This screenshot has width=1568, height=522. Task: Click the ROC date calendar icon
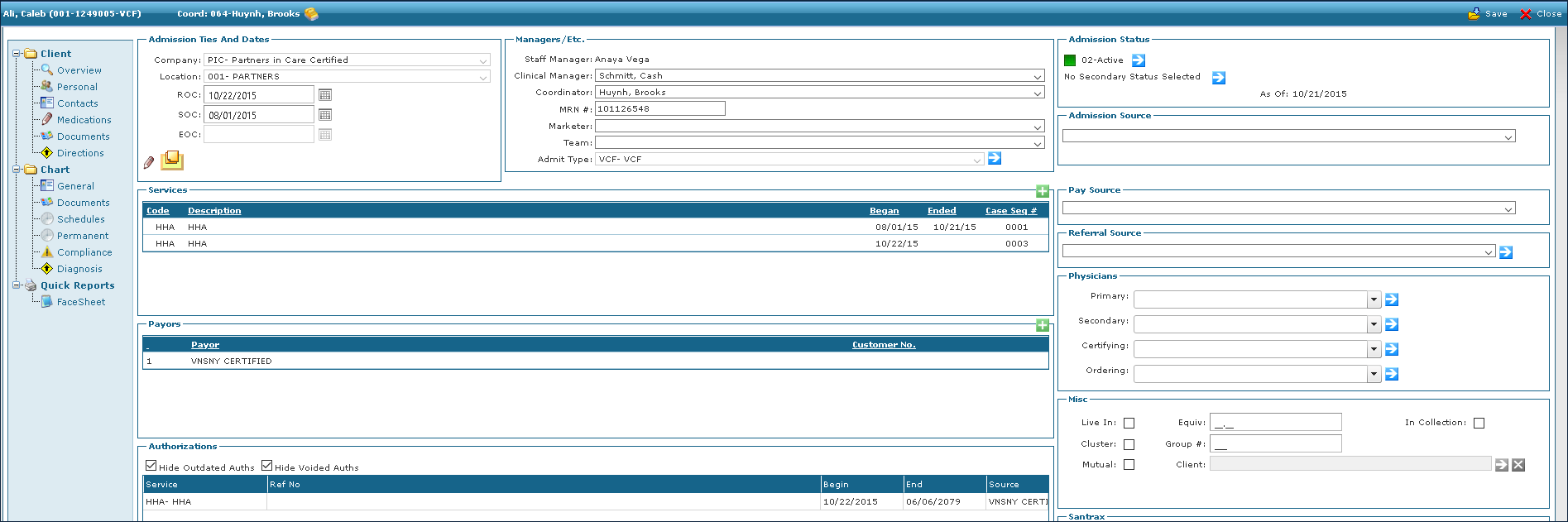coord(325,95)
